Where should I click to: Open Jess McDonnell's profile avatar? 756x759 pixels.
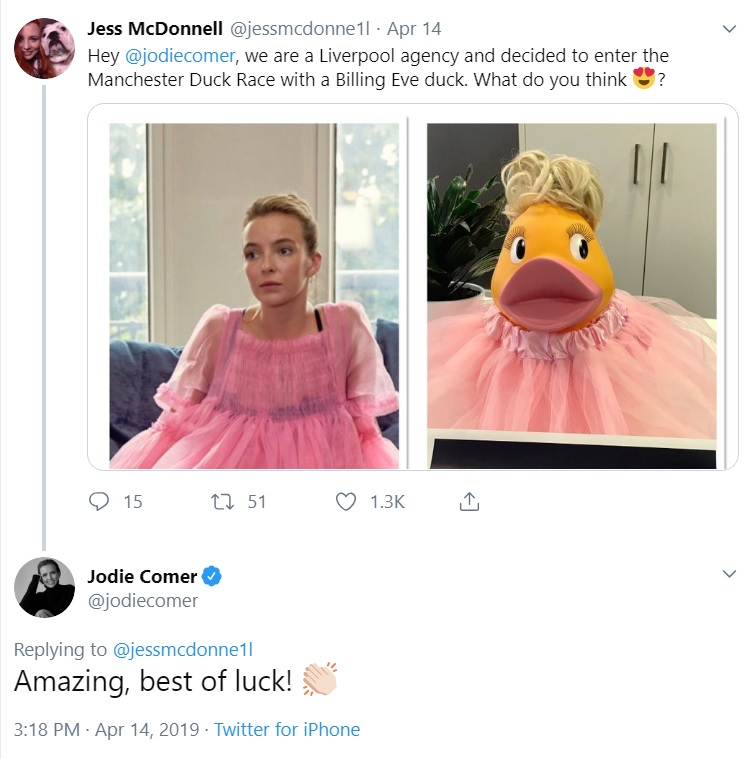click(x=45, y=48)
